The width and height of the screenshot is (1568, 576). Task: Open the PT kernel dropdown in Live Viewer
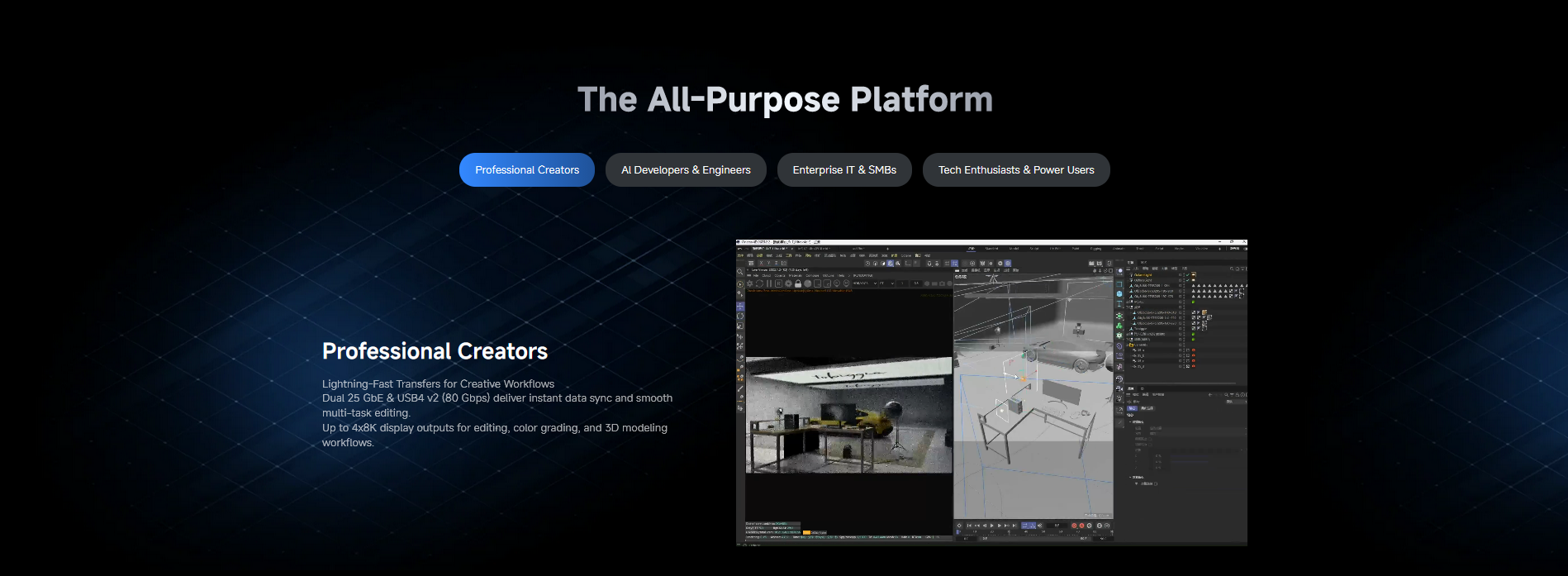pyautogui.click(x=886, y=283)
